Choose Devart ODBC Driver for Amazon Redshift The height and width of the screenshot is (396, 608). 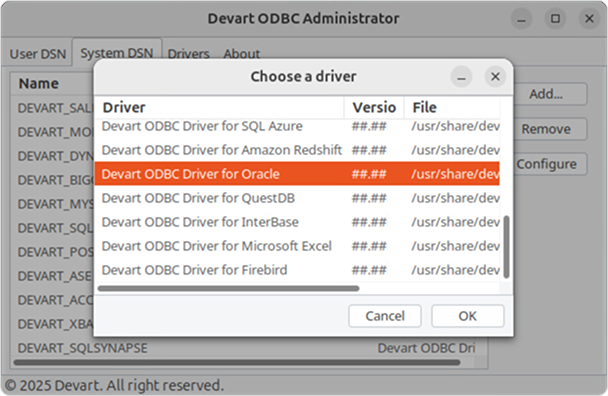tap(297, 150)
